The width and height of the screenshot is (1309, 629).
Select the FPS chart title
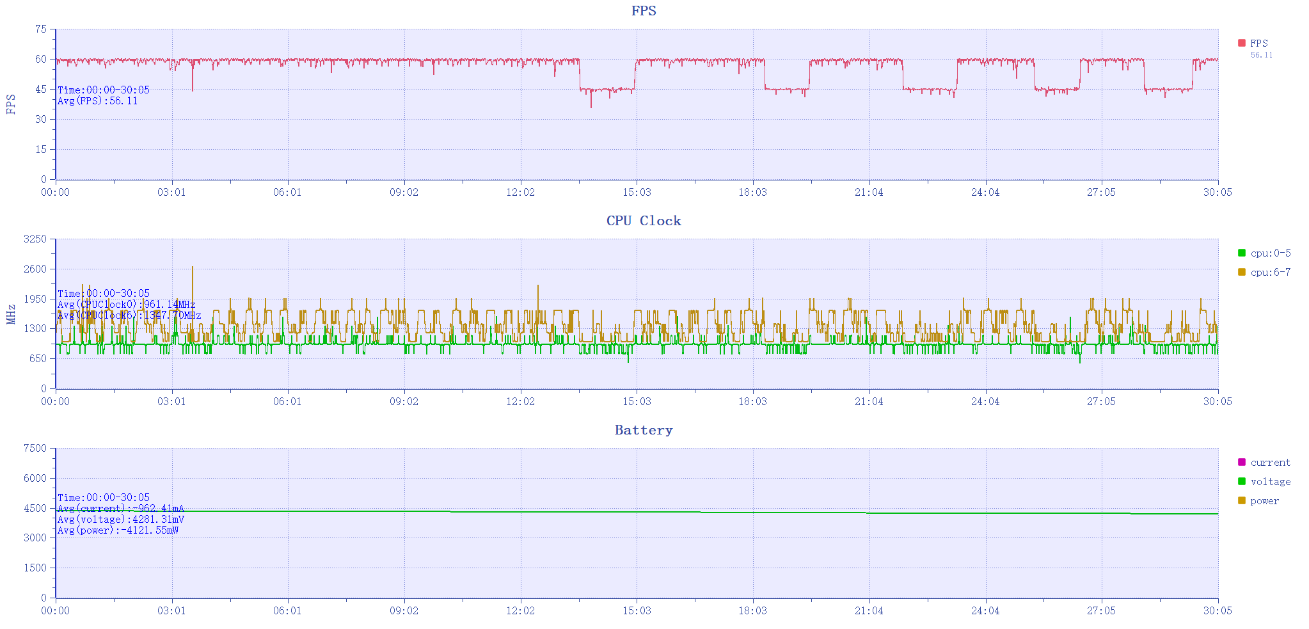[x=643, y=11]
